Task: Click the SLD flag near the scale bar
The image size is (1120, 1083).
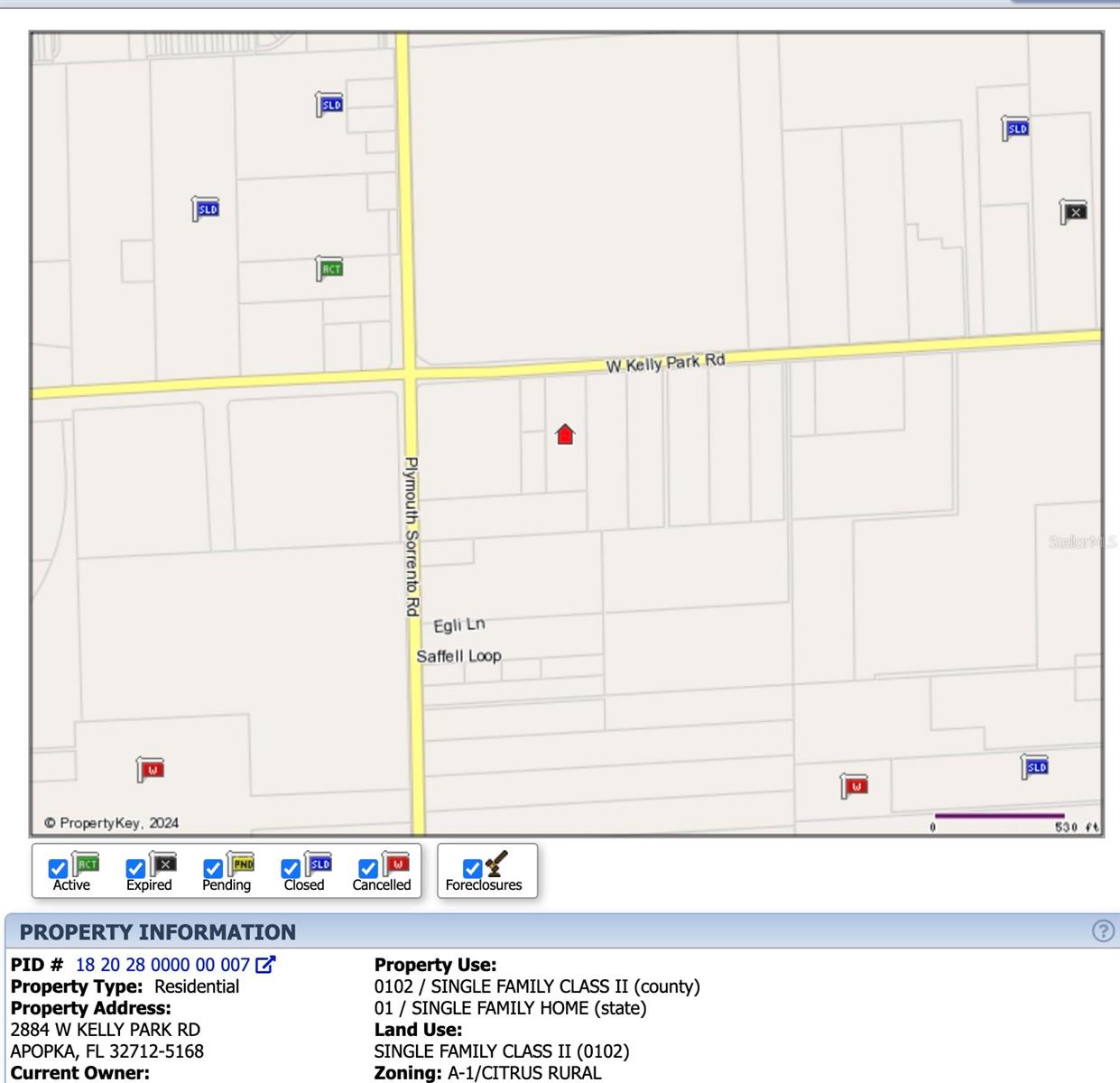Action: click(x=1036, y=767)
